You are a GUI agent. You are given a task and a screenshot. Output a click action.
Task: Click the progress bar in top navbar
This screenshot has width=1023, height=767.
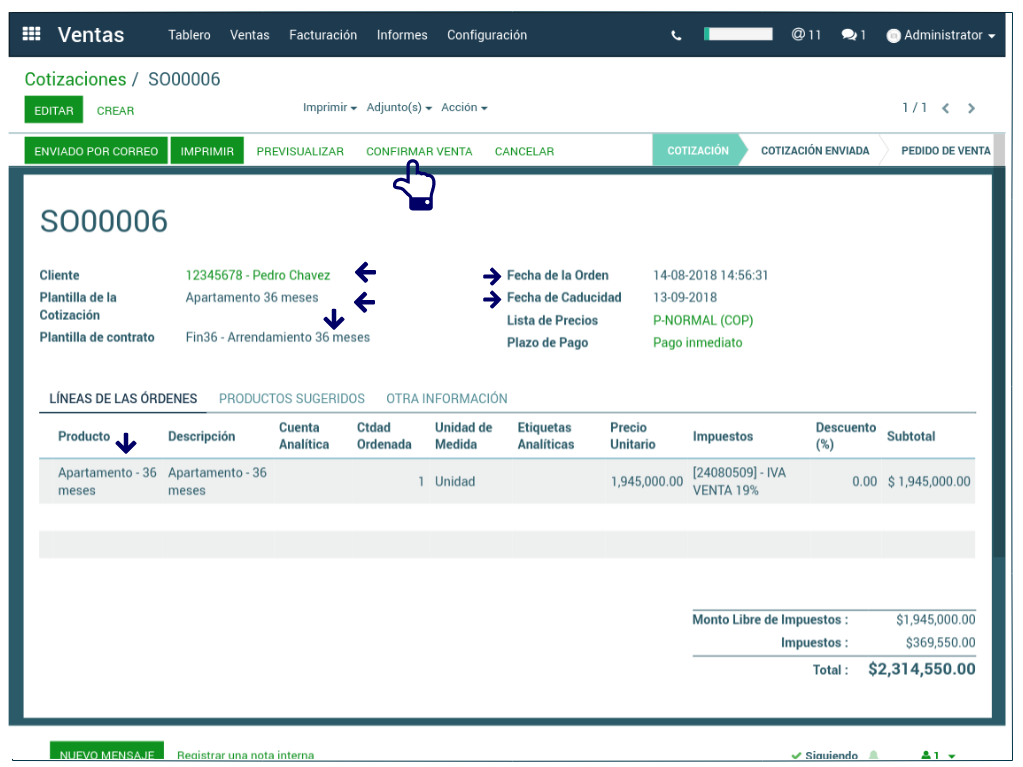click(x=738, y=34)
